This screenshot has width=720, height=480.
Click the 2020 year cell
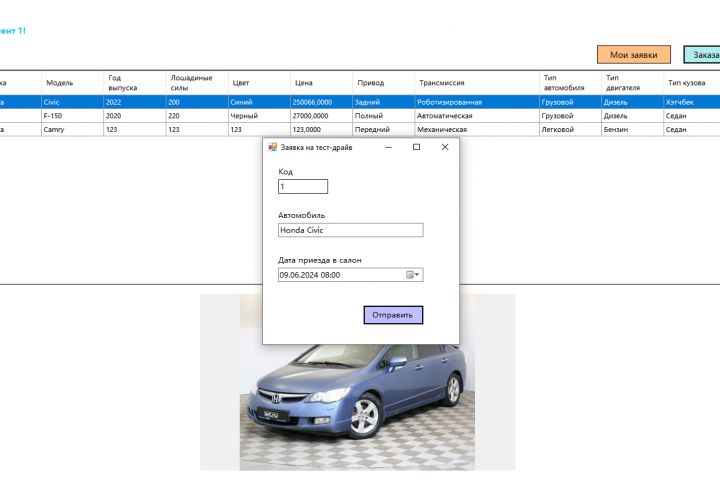(x=135, y=116)
